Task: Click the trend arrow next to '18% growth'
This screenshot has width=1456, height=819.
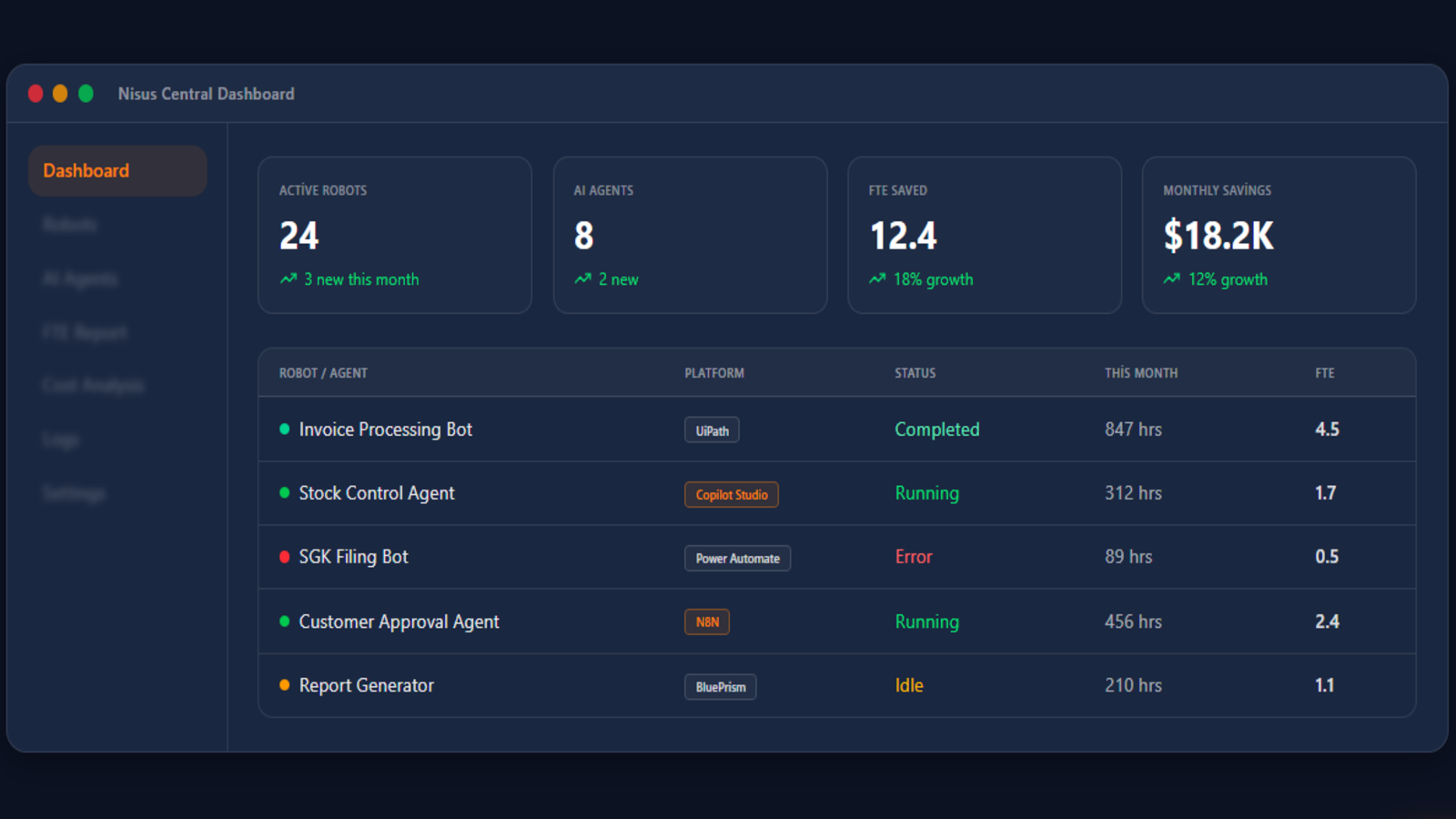Action: pyautogui.click(x=877, y=278)
